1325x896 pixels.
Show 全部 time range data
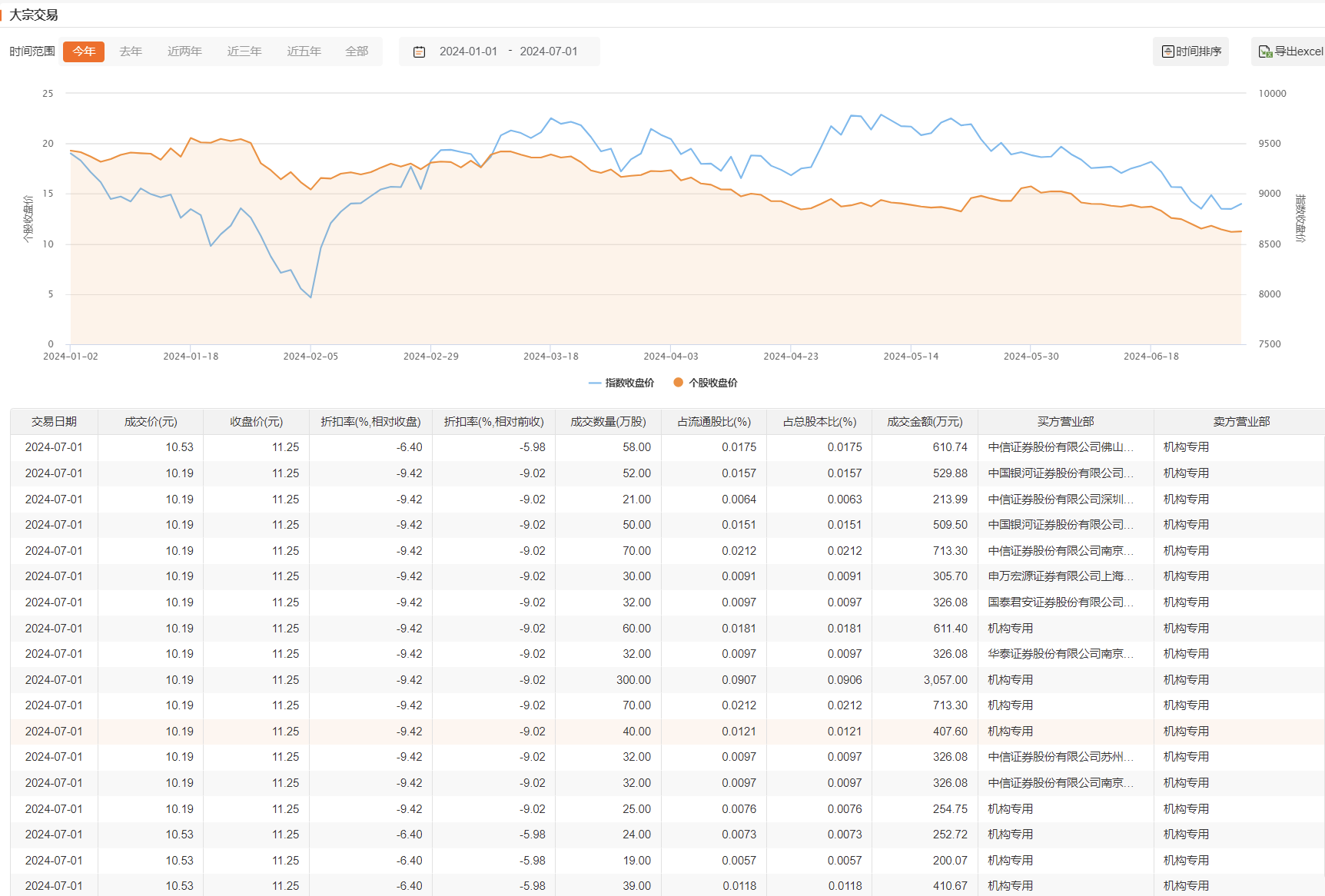coord(357,51)
